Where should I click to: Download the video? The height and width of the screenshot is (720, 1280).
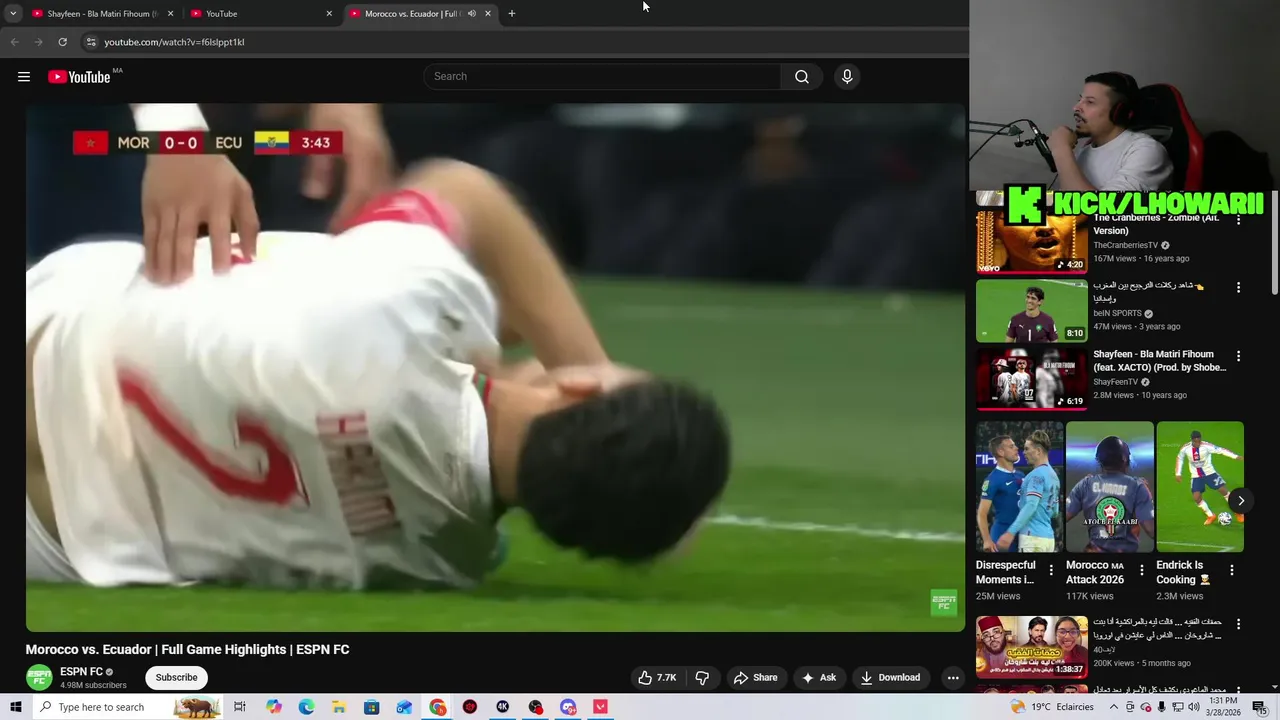tap(890, 678)
